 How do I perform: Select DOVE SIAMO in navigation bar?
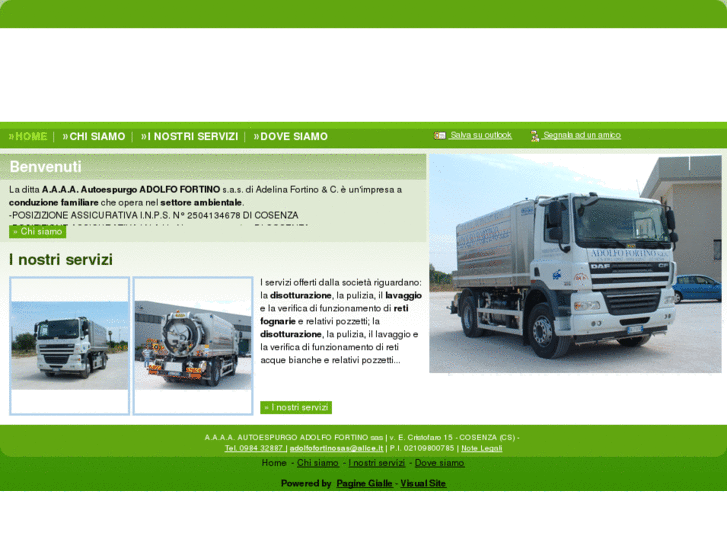[290, 136]
